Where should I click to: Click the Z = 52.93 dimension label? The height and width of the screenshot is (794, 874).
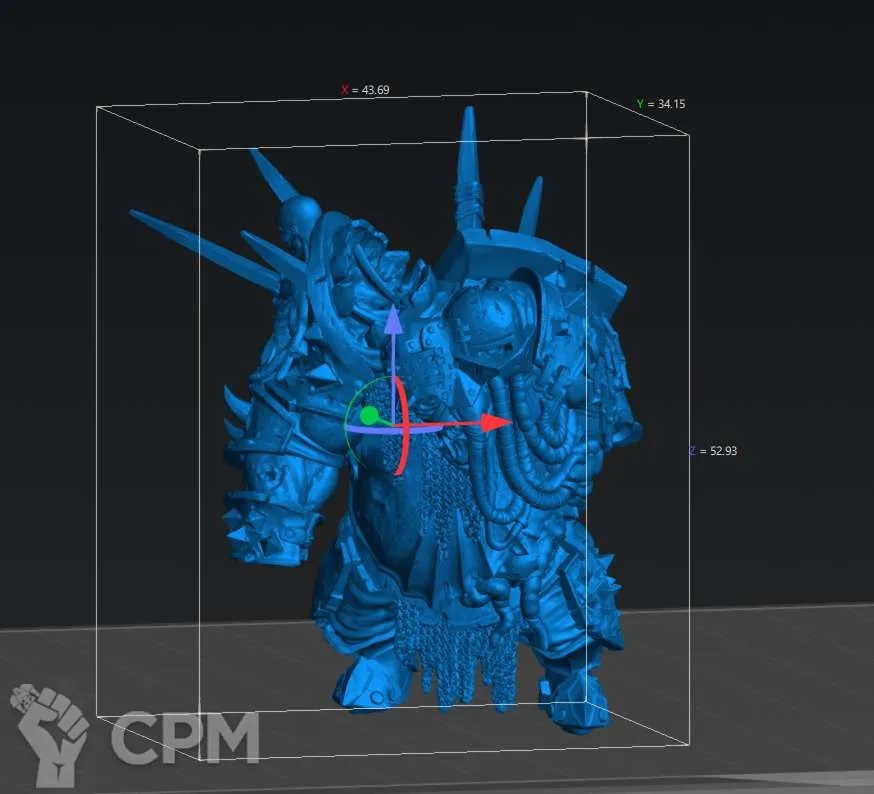coord(713,451)
